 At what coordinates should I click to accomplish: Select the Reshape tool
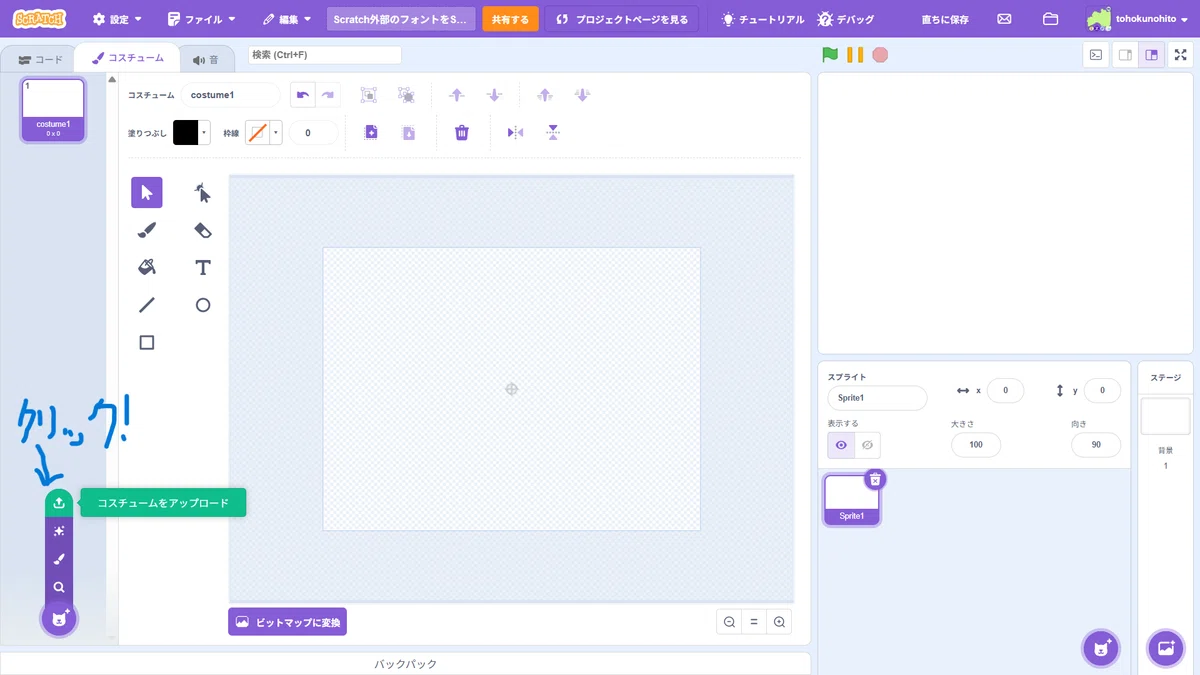[x=203, y=192]
